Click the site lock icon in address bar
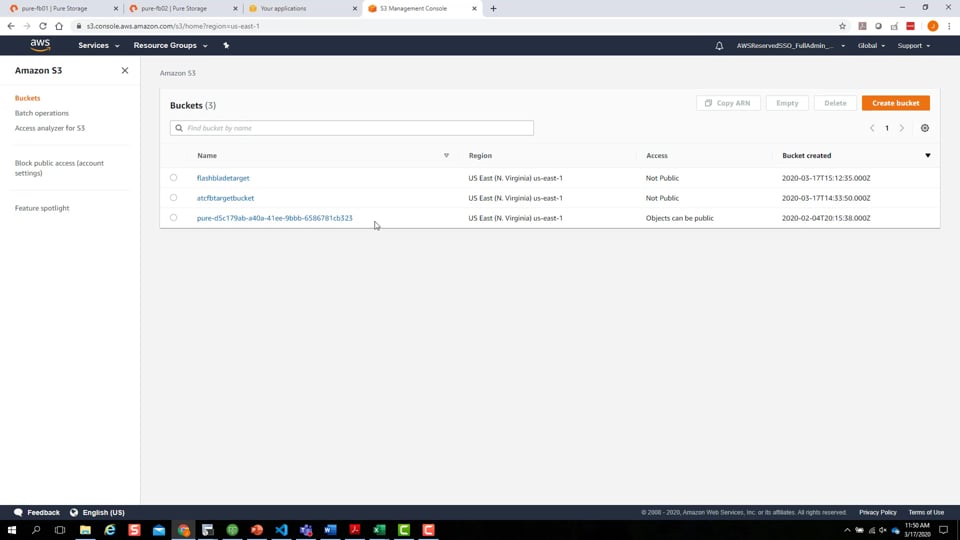This screenshot has width=960, height=540. click(78, 26)
